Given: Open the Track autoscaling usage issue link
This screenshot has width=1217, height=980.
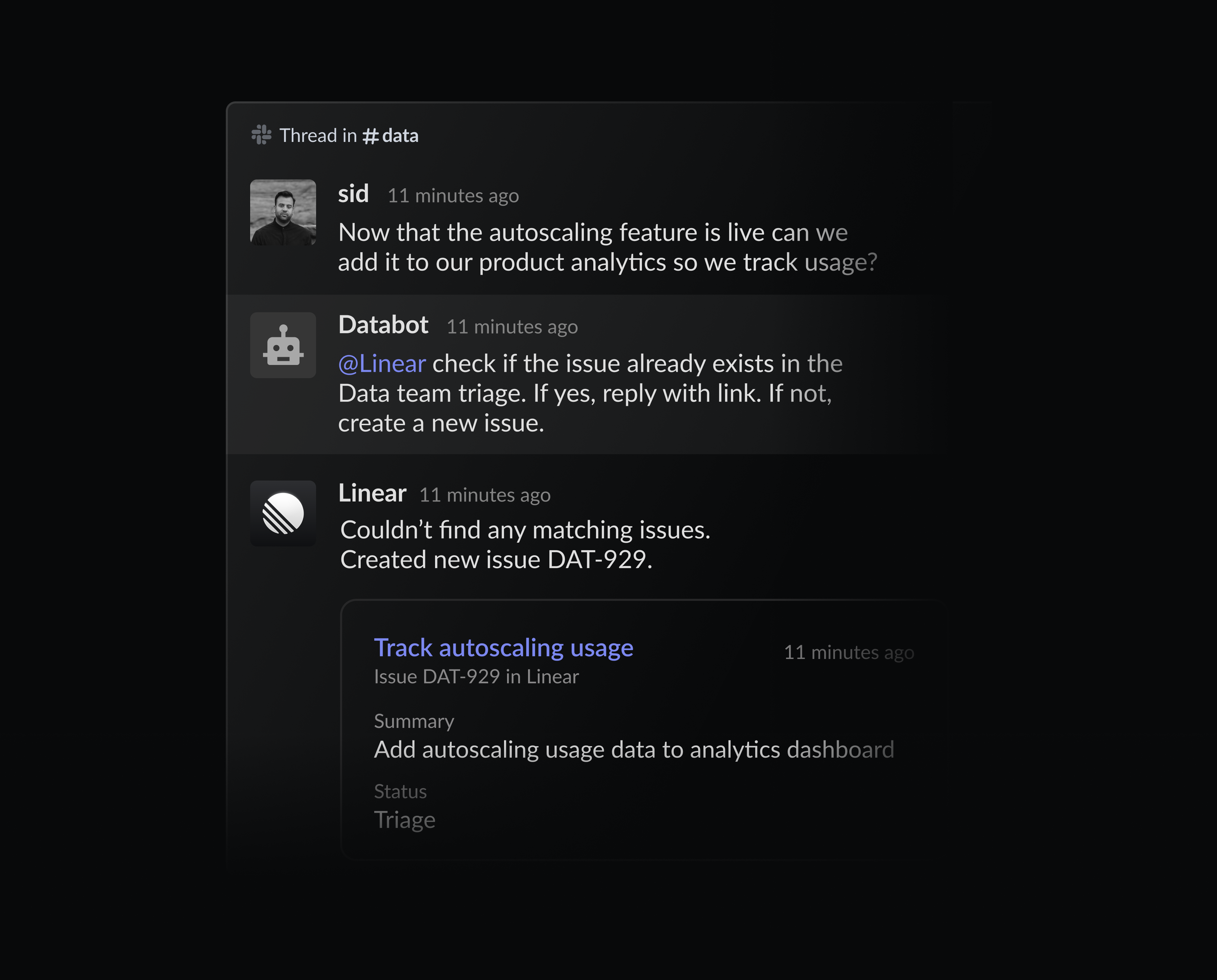Looking at the screenshot, I should (x=503, y=647).
